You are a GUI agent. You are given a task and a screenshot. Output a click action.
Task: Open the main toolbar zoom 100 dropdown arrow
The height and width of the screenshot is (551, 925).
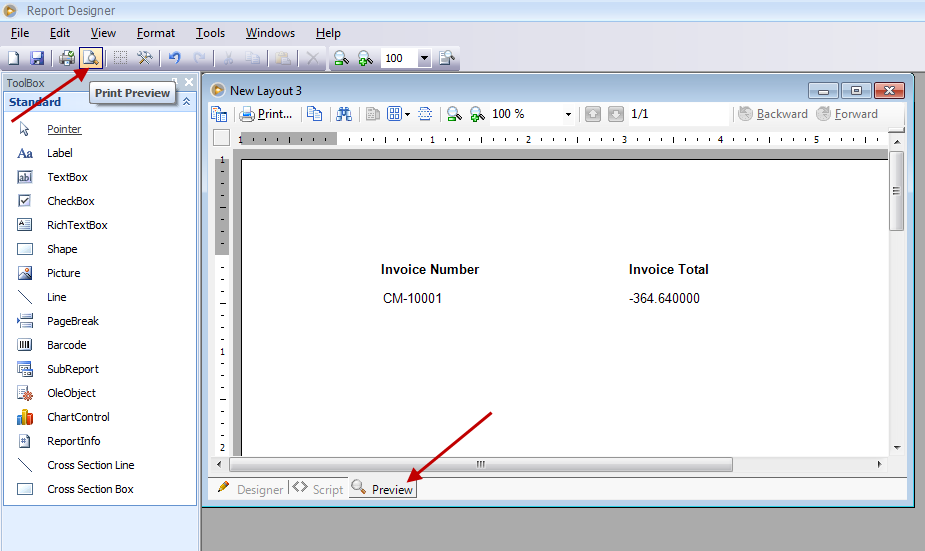(x=424, y=58)
